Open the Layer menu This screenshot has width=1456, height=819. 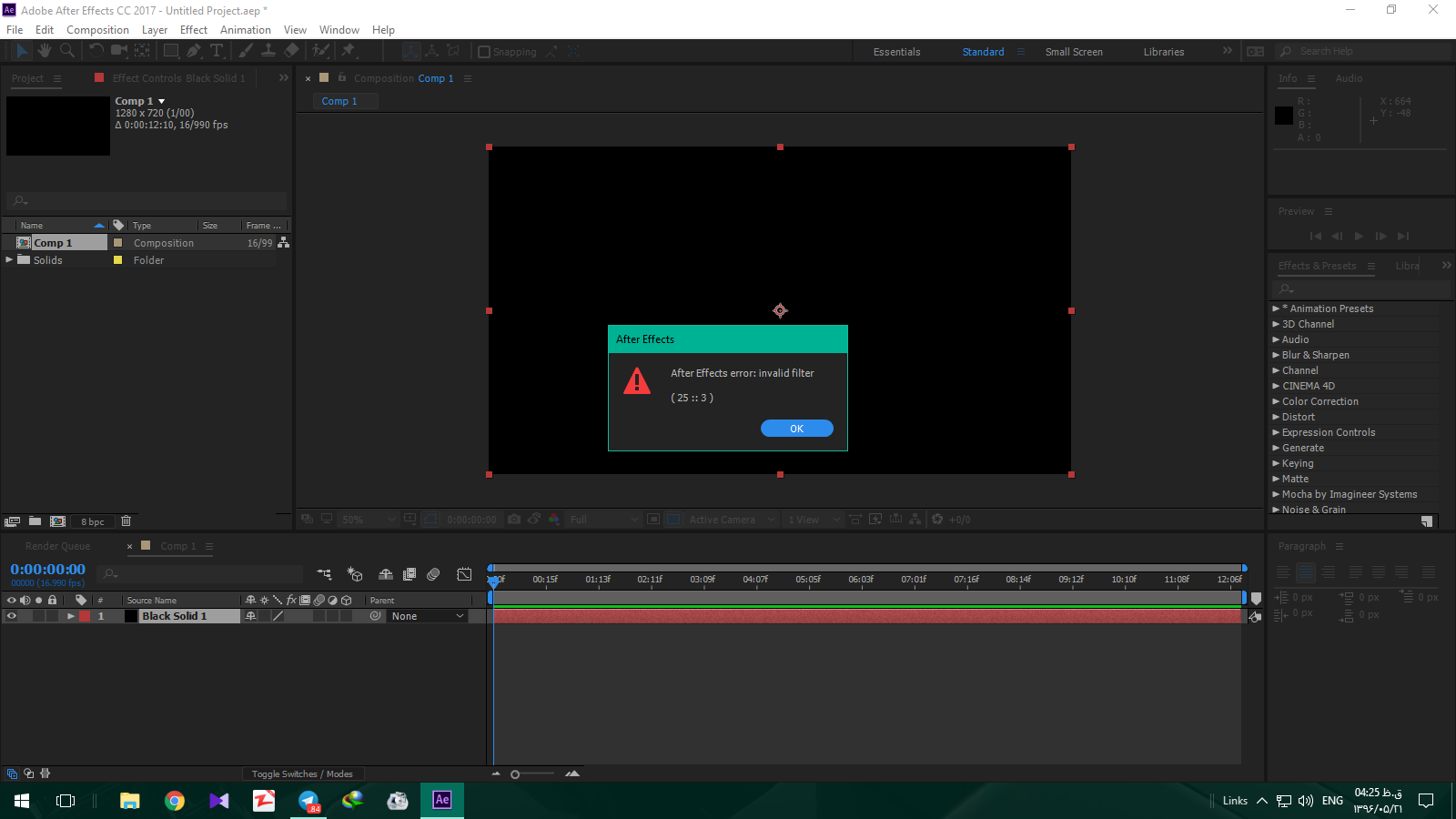[x=155, y=30]
